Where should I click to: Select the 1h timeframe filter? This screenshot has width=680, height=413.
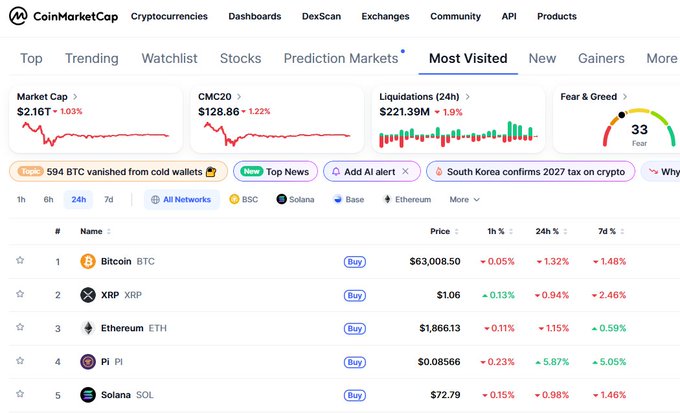(21, 200)
